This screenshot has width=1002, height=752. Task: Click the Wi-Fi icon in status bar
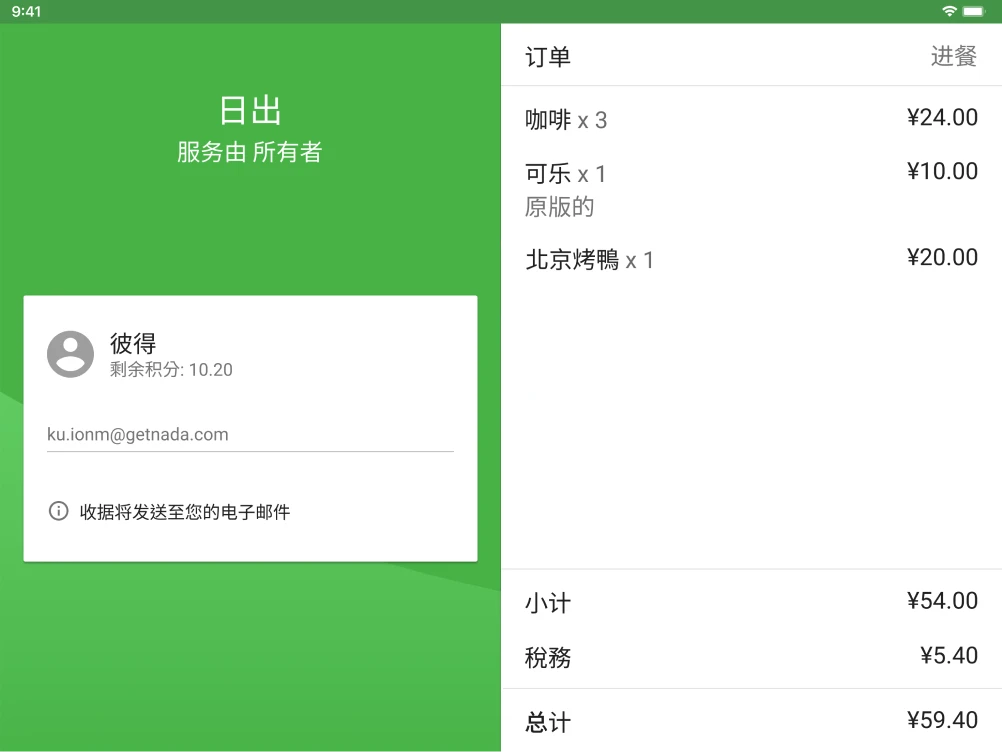point(951,11)
